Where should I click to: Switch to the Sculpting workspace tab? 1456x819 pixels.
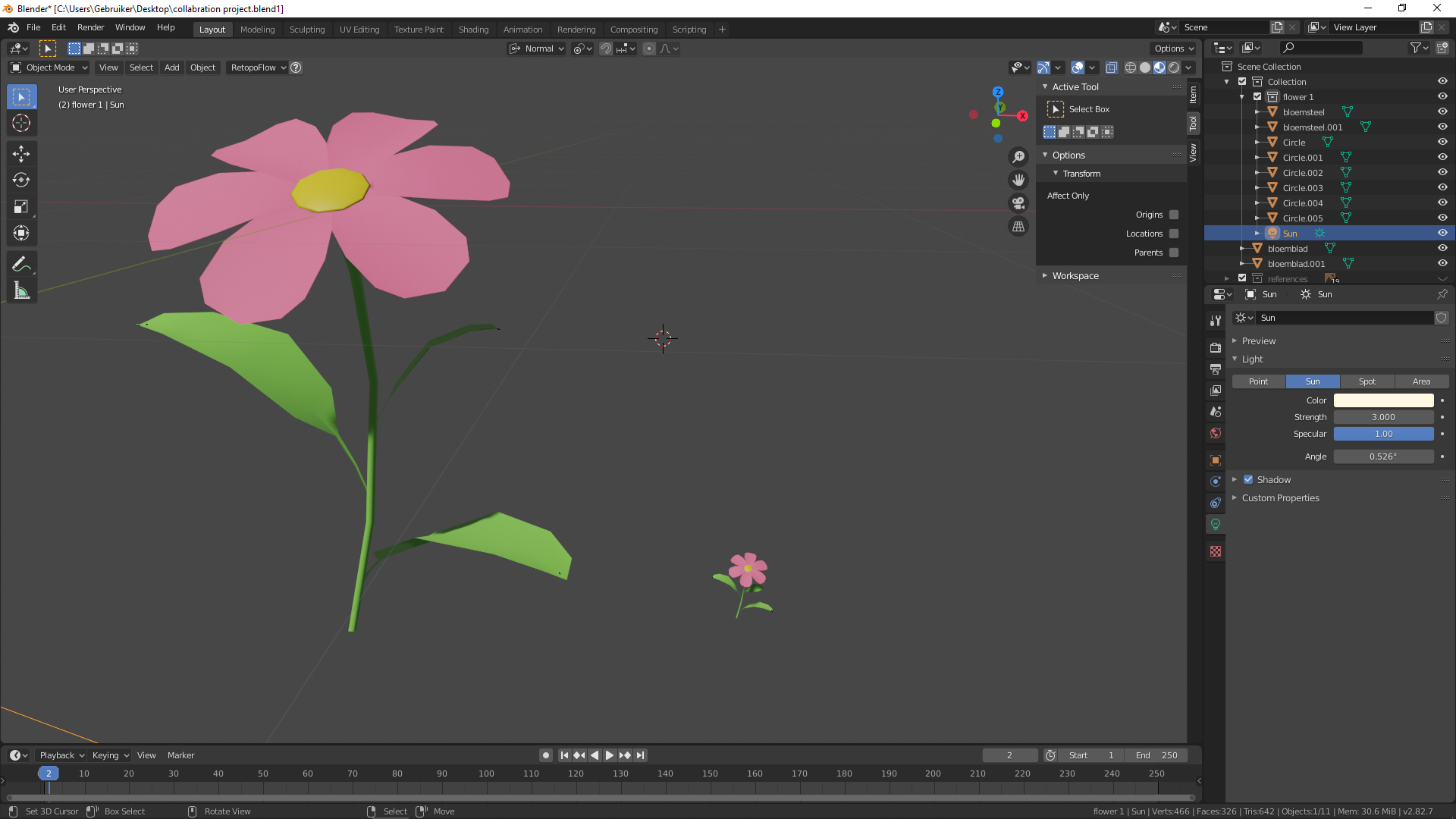click(307, 30)
